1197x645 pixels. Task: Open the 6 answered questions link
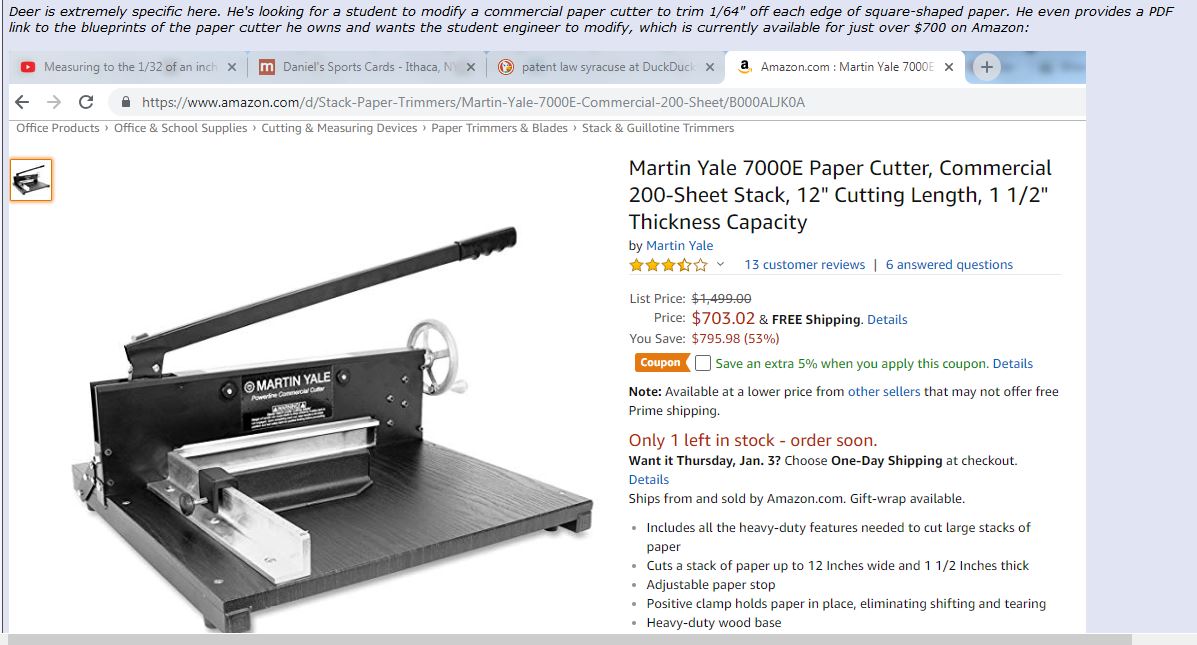(949, 265)
